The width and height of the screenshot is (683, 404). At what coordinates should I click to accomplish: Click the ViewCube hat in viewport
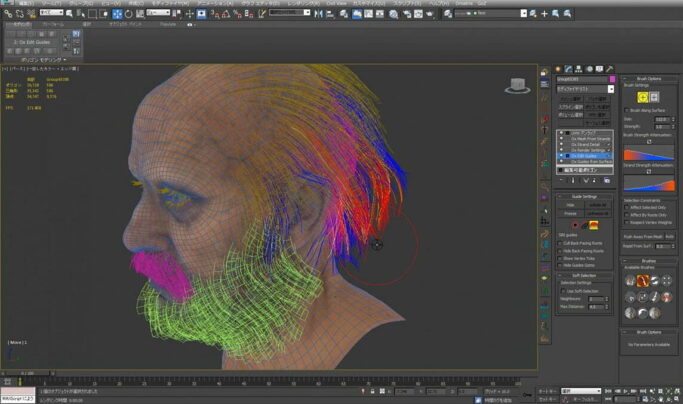pos(517,85)
